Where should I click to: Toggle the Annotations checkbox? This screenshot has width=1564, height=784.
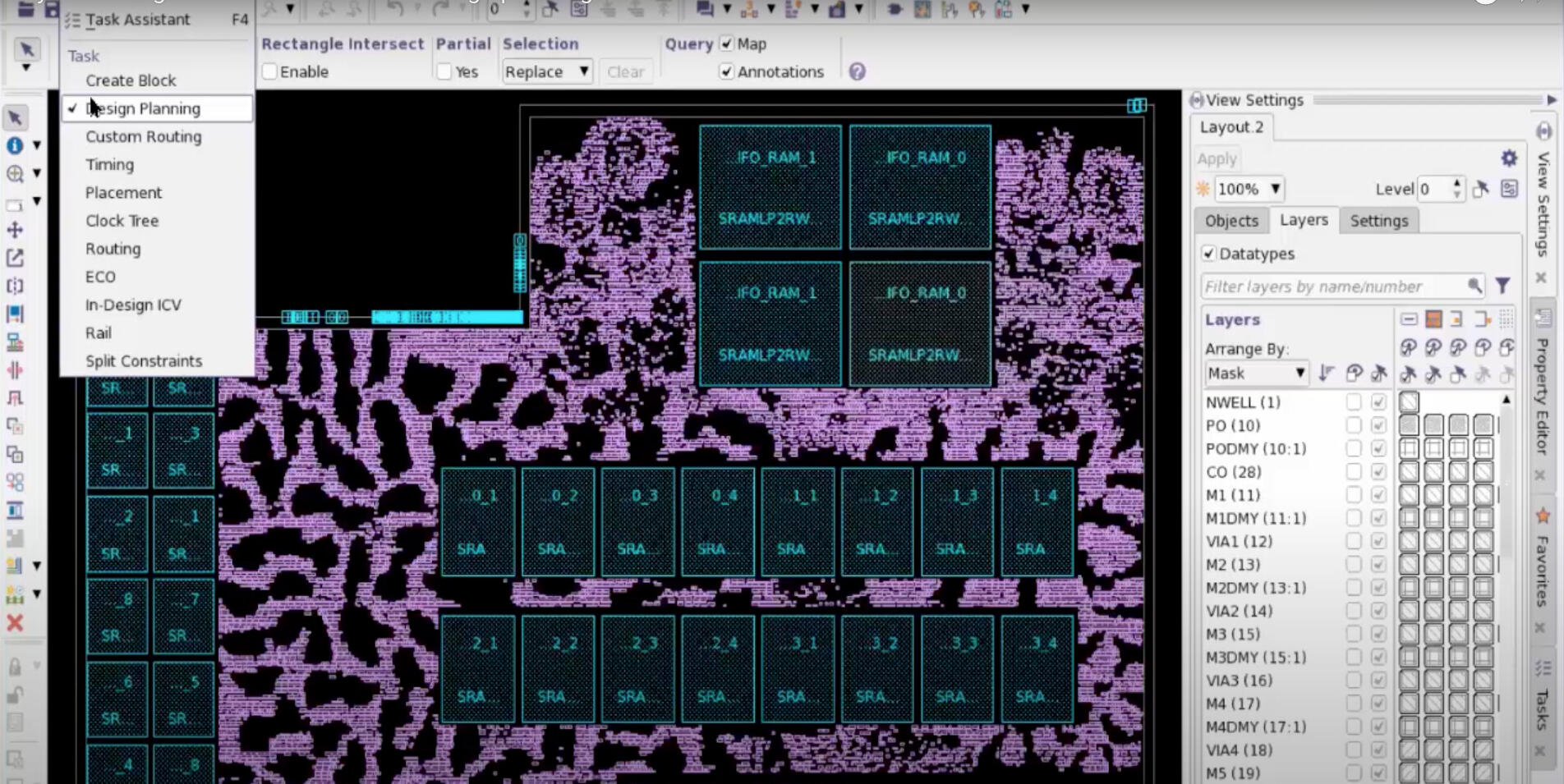click(x=726, y=72)
